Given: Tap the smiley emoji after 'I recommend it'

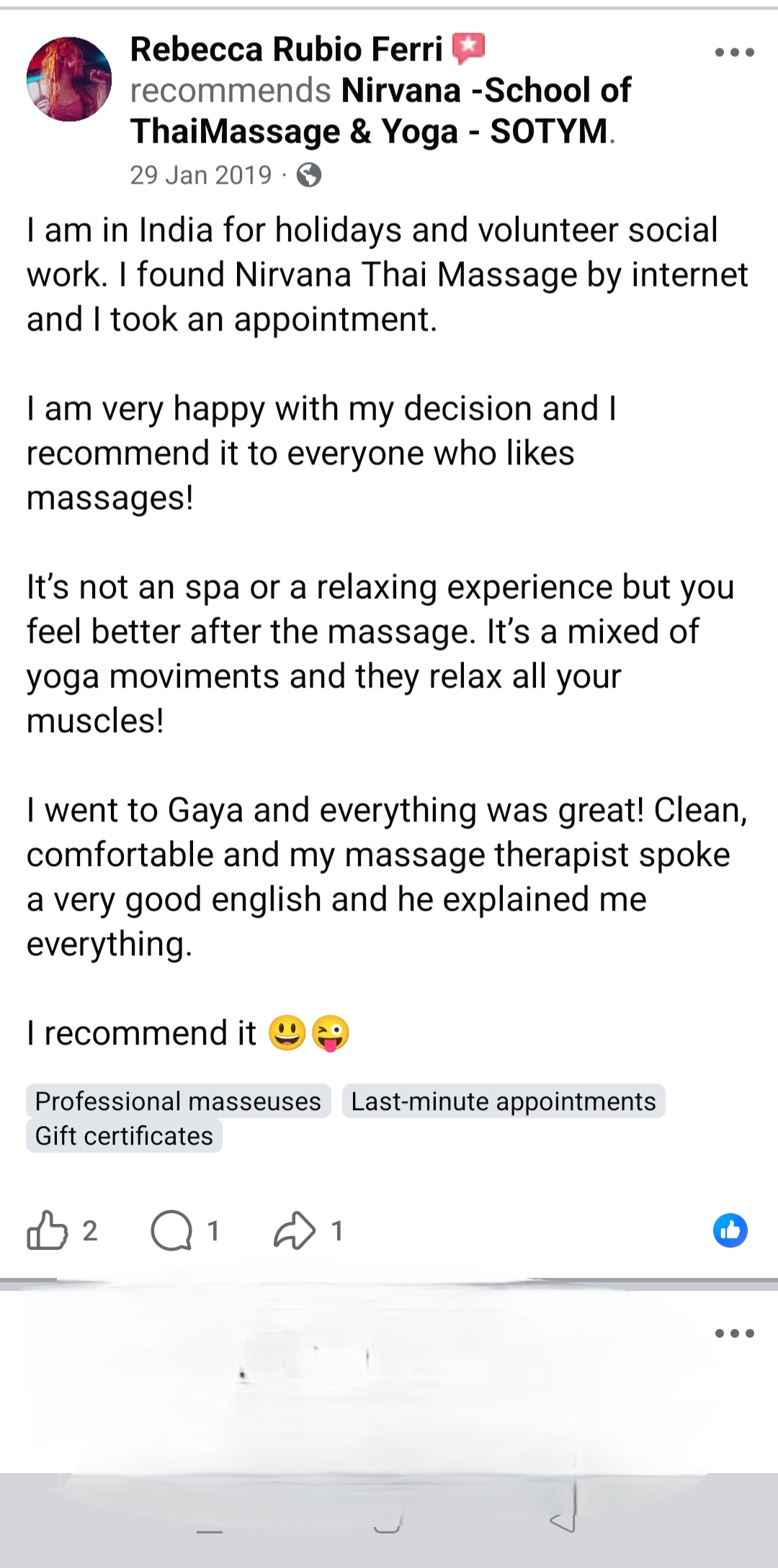Looking at the screenshot, I should coord(287,1033).
